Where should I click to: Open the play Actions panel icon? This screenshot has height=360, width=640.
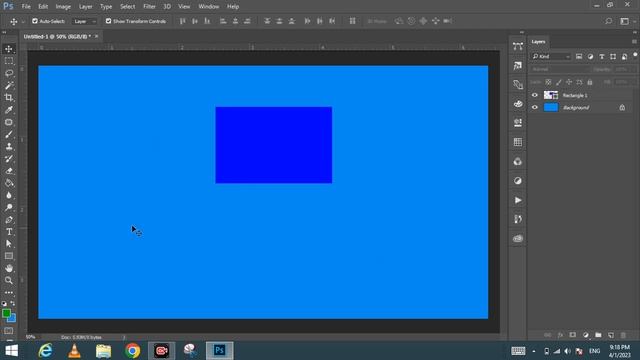pyautogui.click(x=518, y=200)
